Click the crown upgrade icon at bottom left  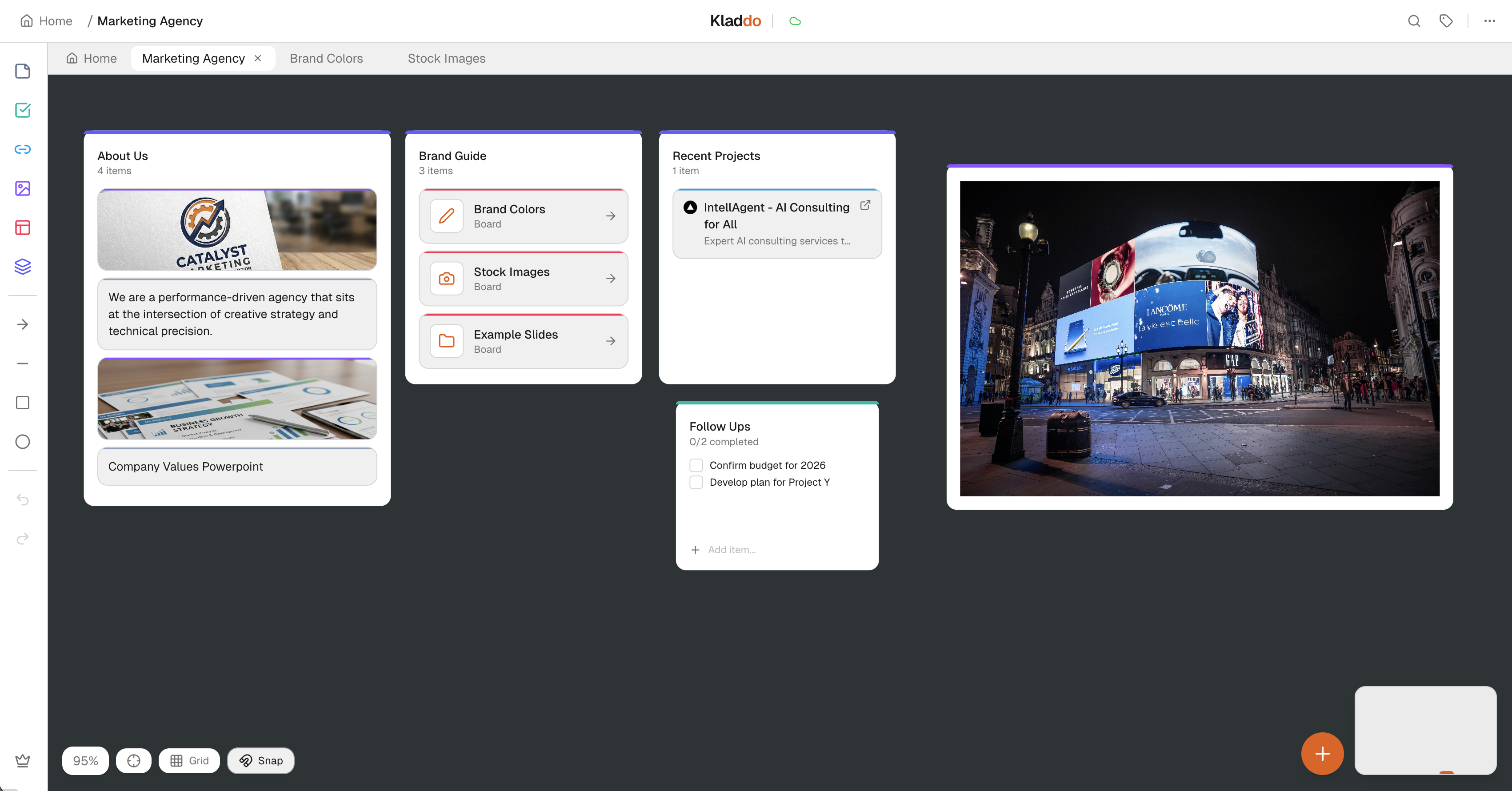tap(22, 760)
